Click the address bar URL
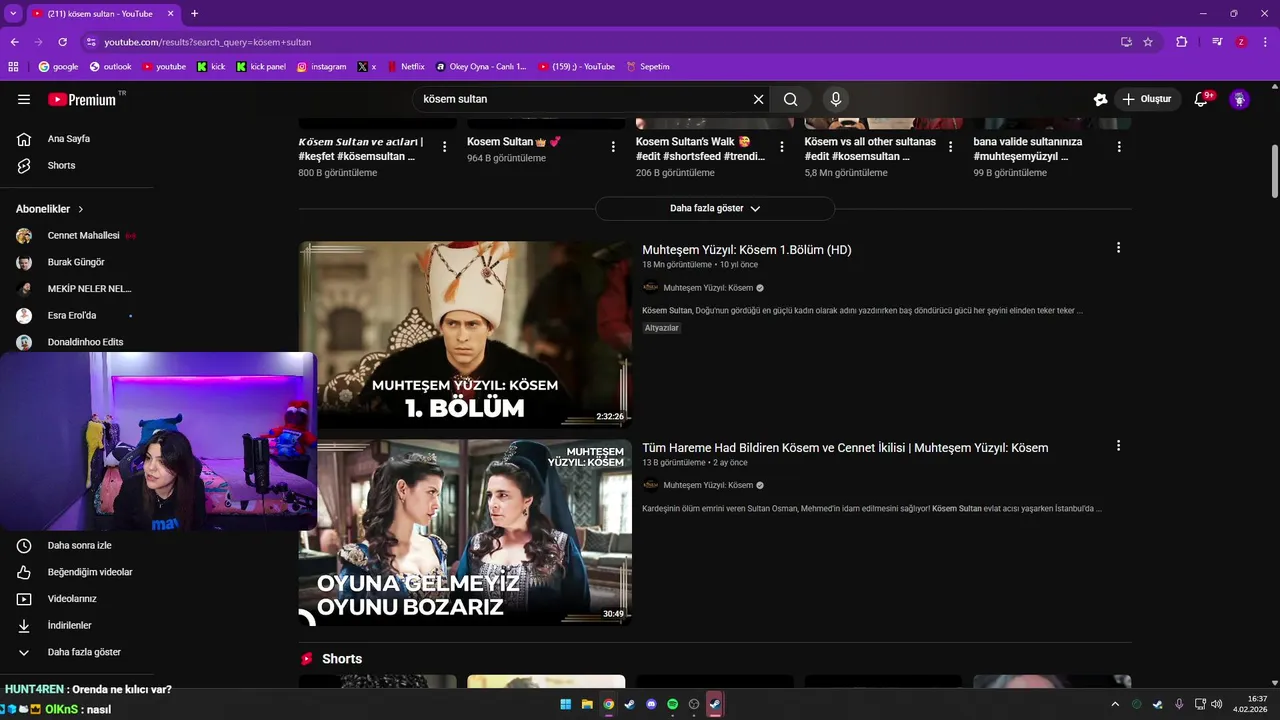Screen dimensions: 1280x720 pos(208,42)
